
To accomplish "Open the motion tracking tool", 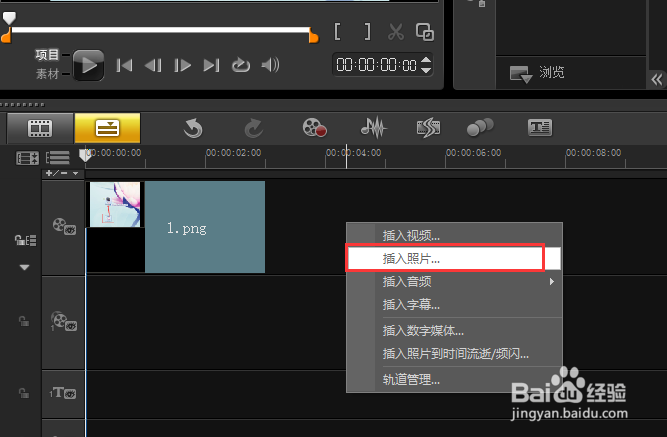I will [480, 128].
